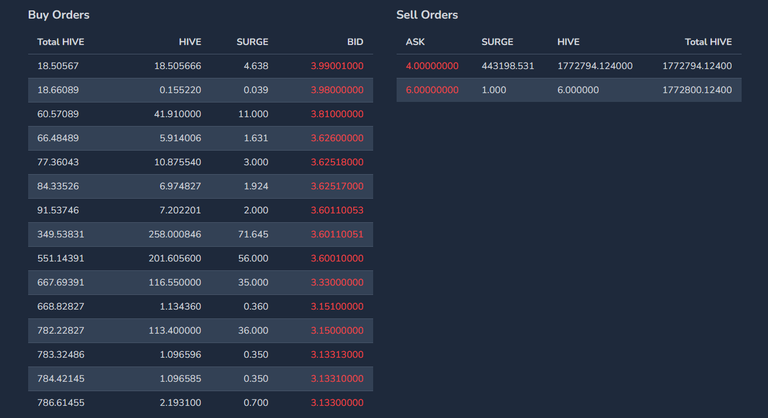
Task: Choose the 3.62518000 buy order
Action: pyautogui.click(x=200, y=162)
